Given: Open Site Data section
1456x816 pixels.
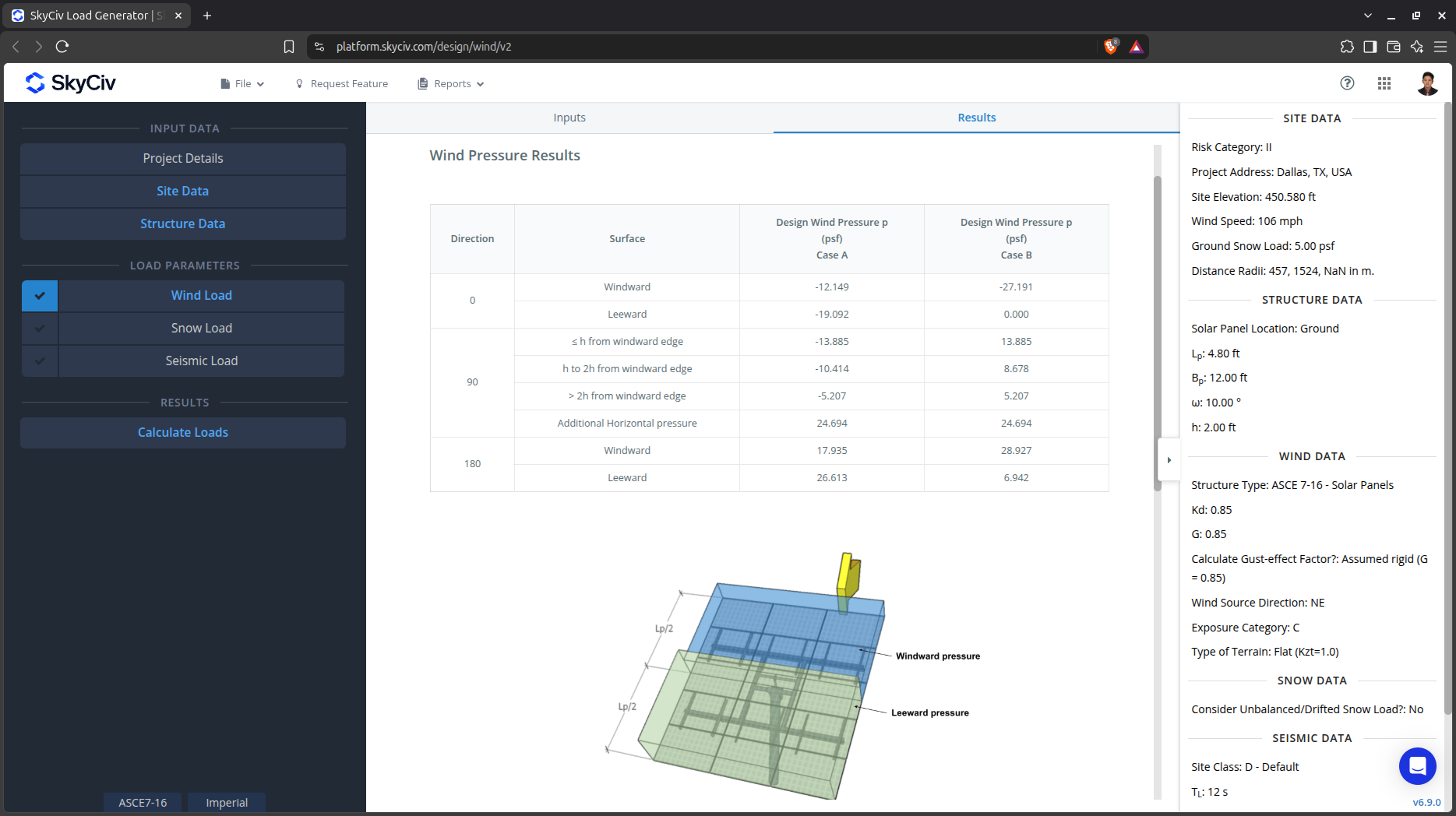Looking at the screenshot, I should click(x=183, y=192).
